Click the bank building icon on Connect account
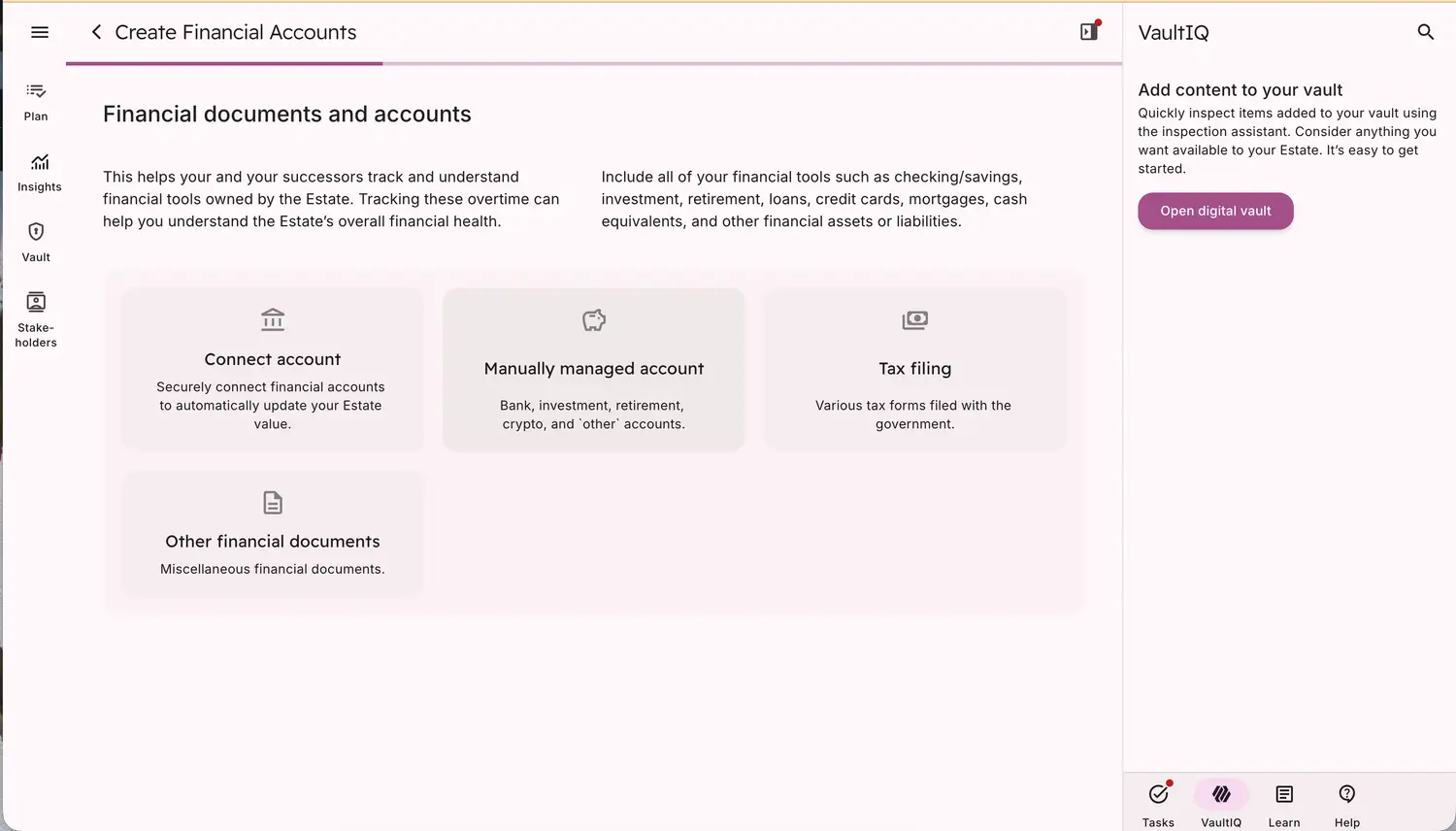Viewport: 1456px width, 831px height. pos(273,319)
